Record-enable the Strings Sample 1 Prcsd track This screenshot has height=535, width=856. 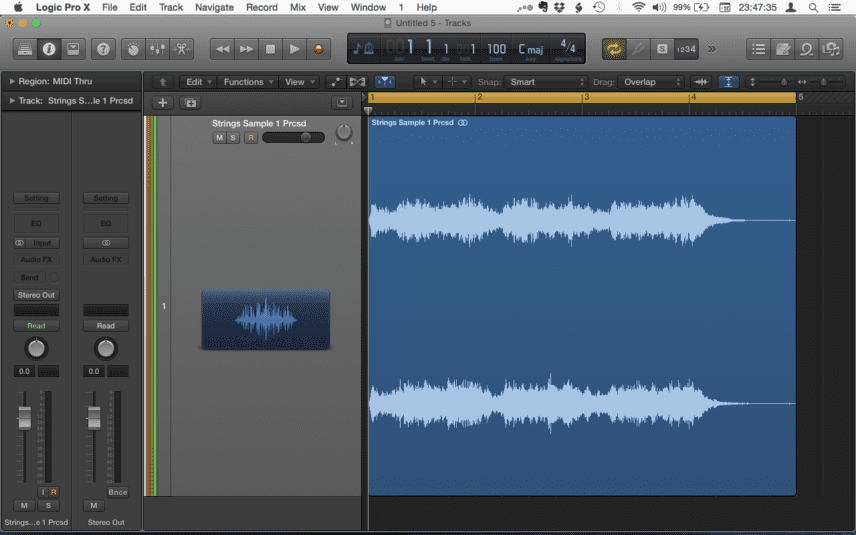[x=251, y=138]
